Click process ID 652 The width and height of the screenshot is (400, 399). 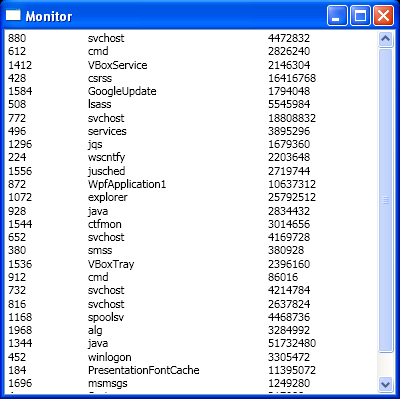[x=17, y=237]
